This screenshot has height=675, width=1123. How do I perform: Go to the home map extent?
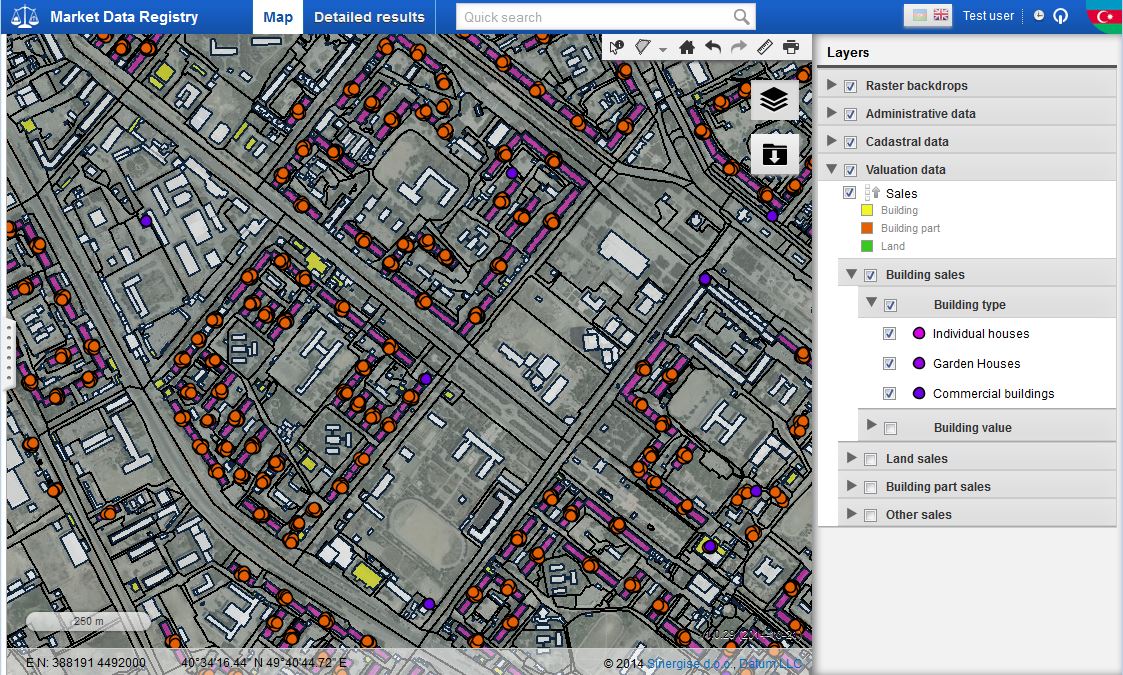[x=687, y=47]
